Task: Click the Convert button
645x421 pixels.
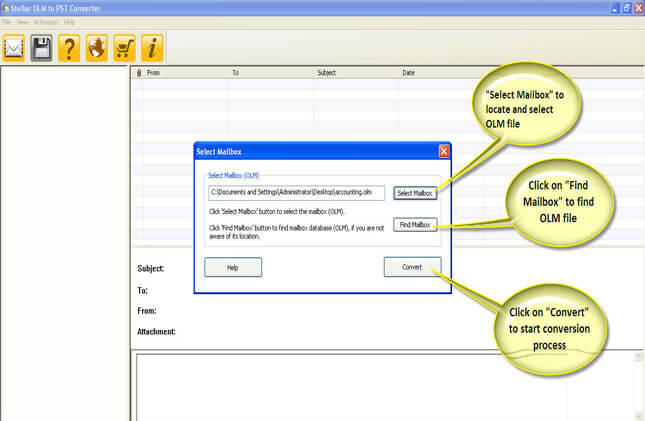Action: (x=412, y=267)
